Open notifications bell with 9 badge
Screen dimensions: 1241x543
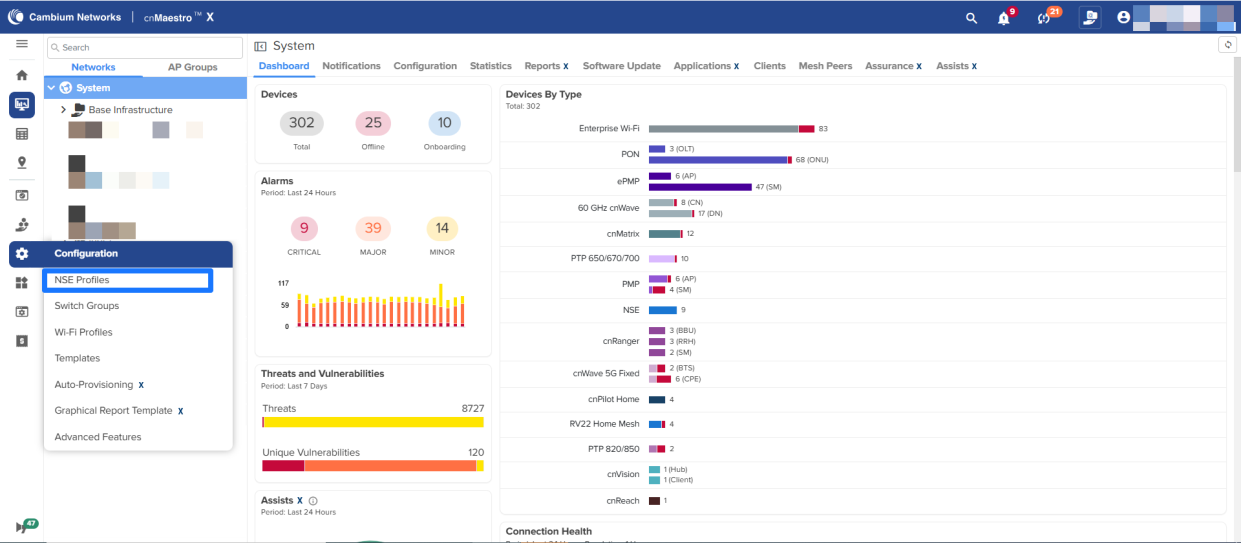pos(1005,18)
